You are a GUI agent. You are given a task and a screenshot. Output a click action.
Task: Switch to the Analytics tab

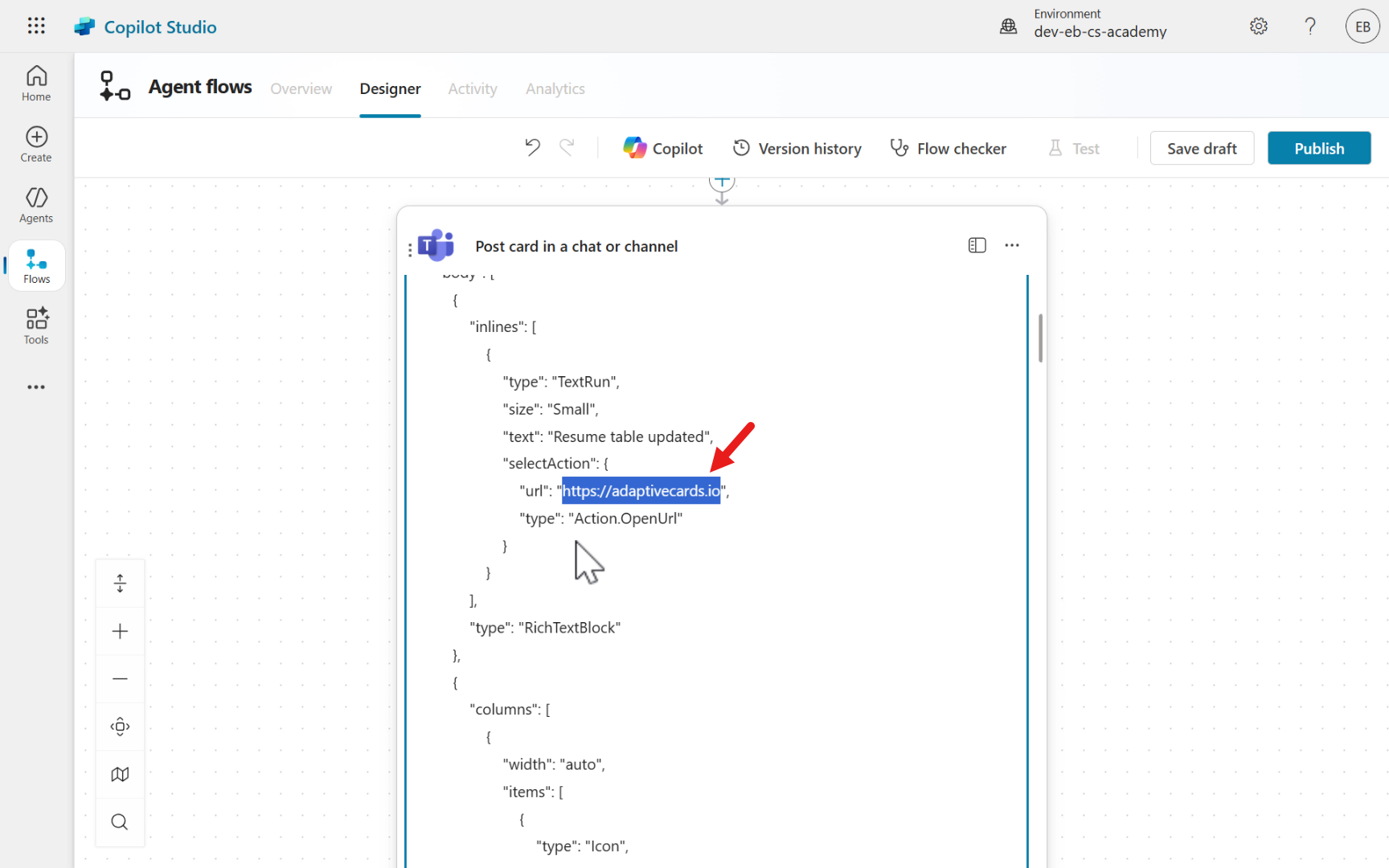[555, 88]
